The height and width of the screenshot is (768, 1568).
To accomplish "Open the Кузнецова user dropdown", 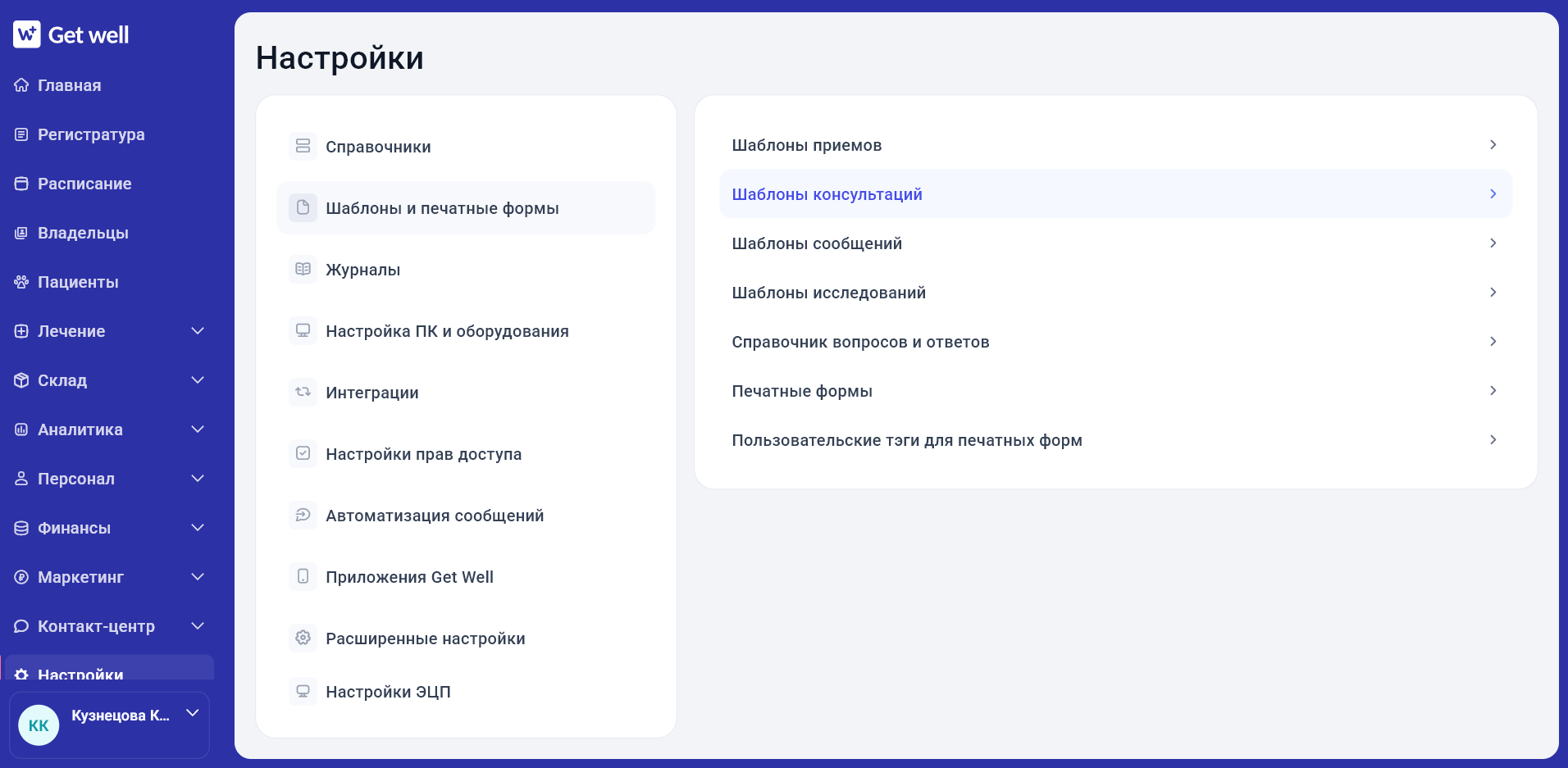I will click(x=193, y=713).
